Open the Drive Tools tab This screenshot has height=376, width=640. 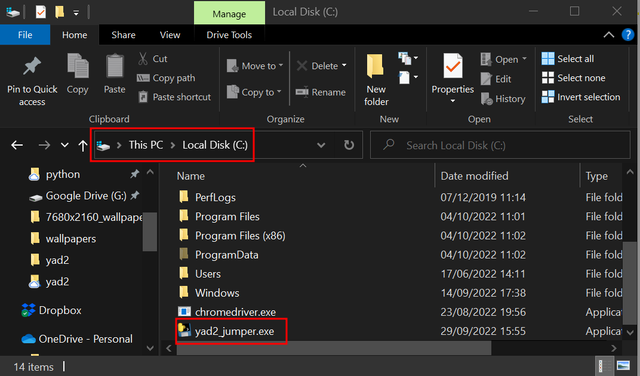[x=229, y=35]
